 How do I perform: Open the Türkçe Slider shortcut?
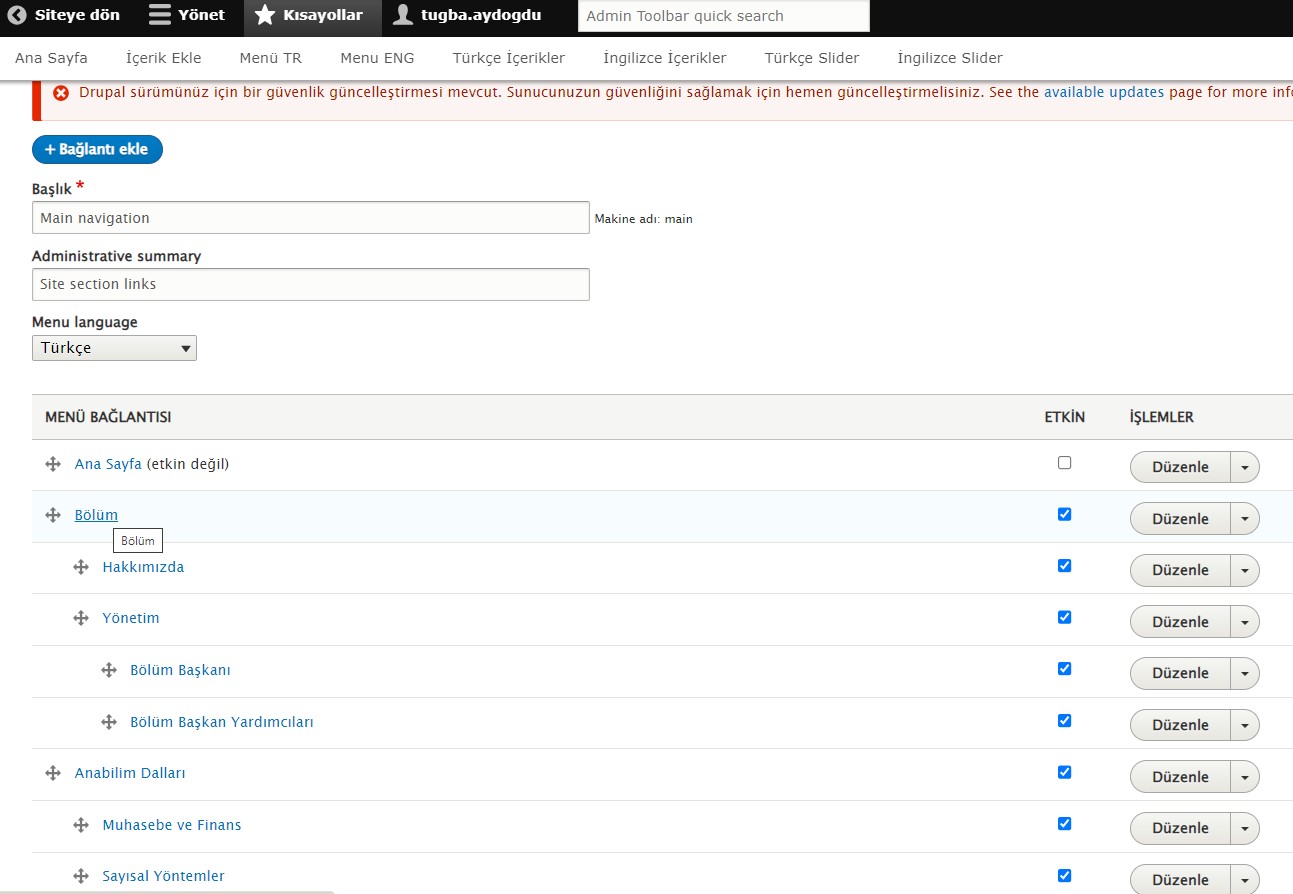click(812, 58)
